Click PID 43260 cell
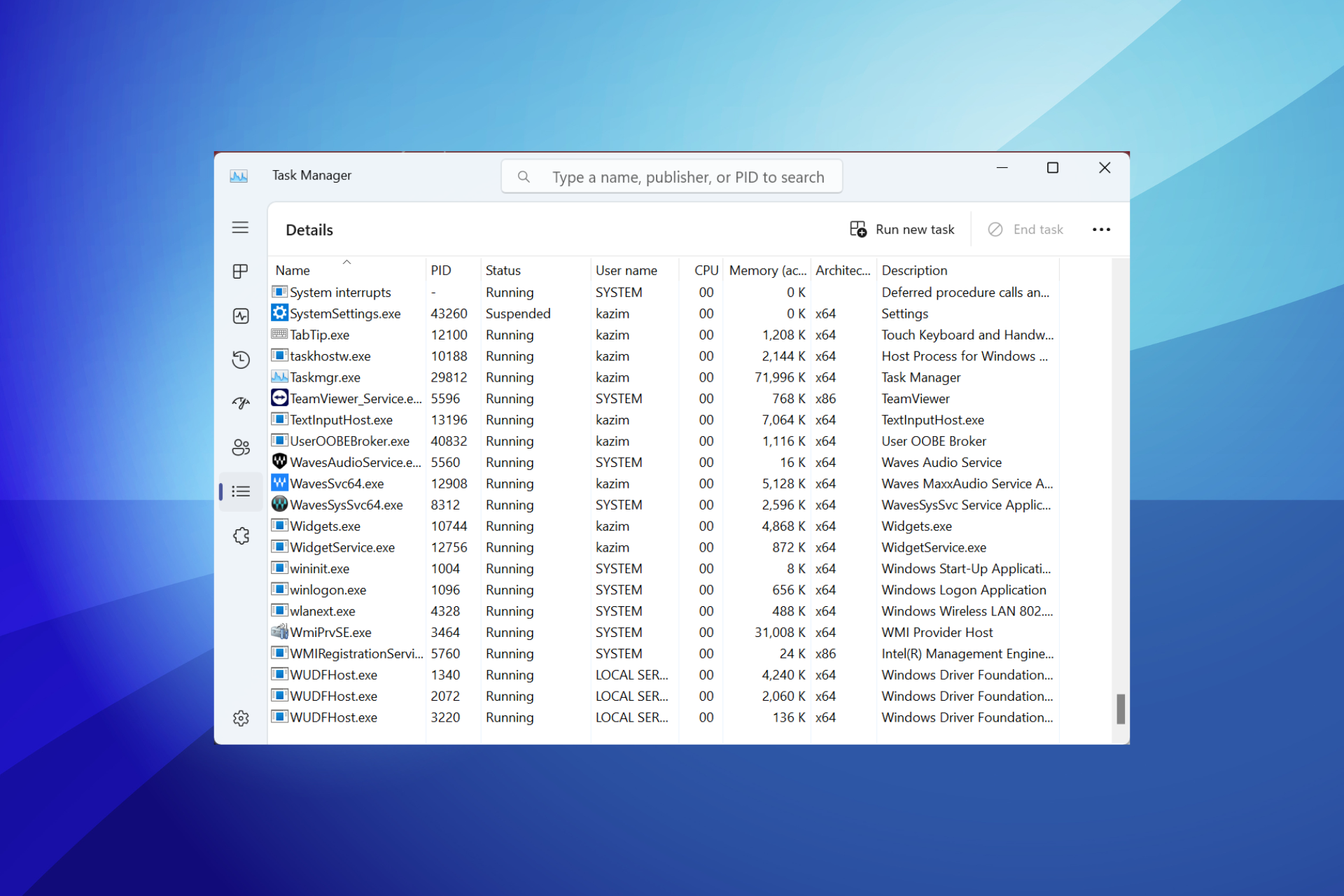The height and width of the screenshot is (896, 1344). (x=449, y=314)
